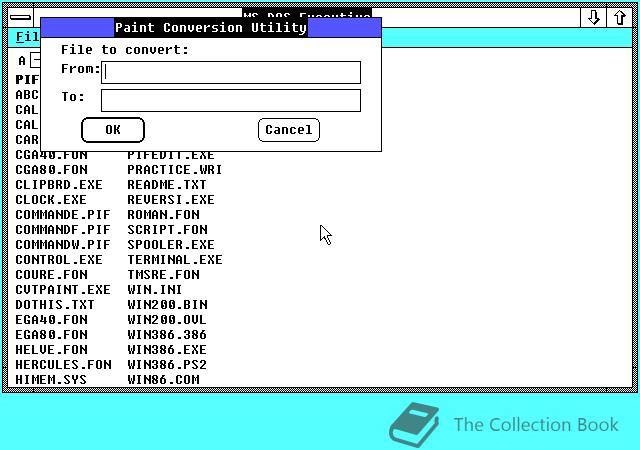Open the MS-DOS Executive control menu box

(20, 17)
